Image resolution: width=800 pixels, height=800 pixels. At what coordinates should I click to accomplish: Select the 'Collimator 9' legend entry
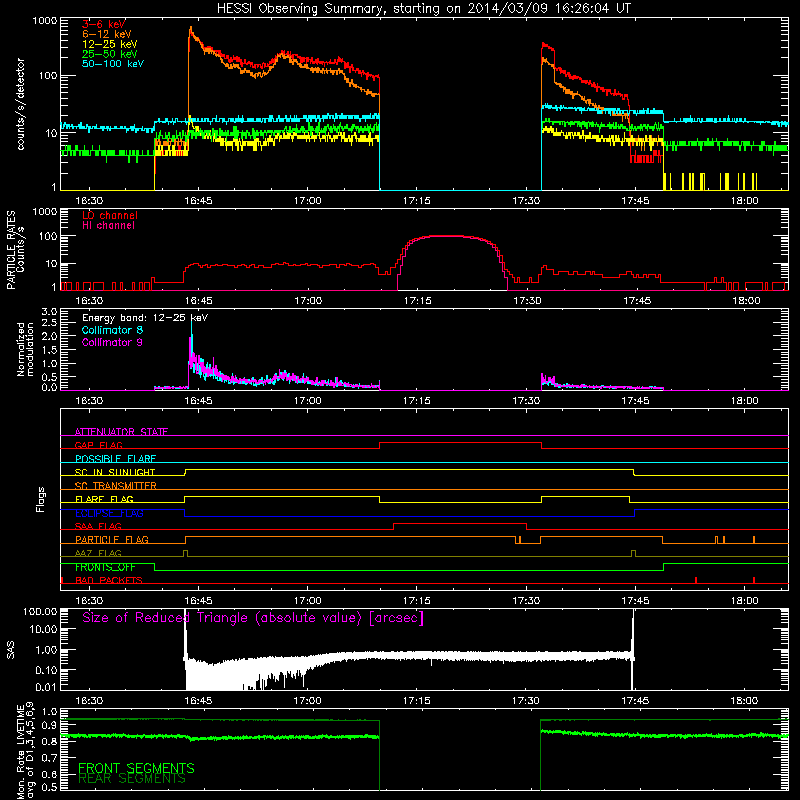pyautogui.click(x=112, y=342)
